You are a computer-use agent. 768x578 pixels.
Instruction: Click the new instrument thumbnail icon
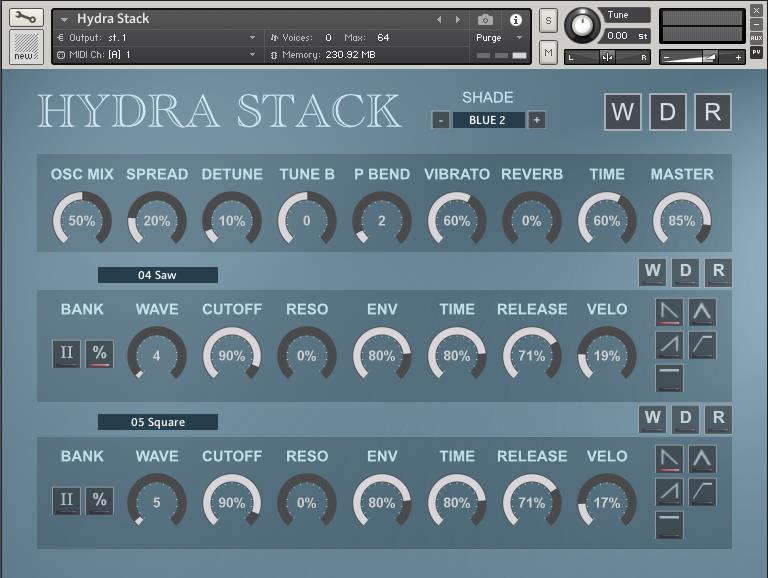click(x=25, y=47)
